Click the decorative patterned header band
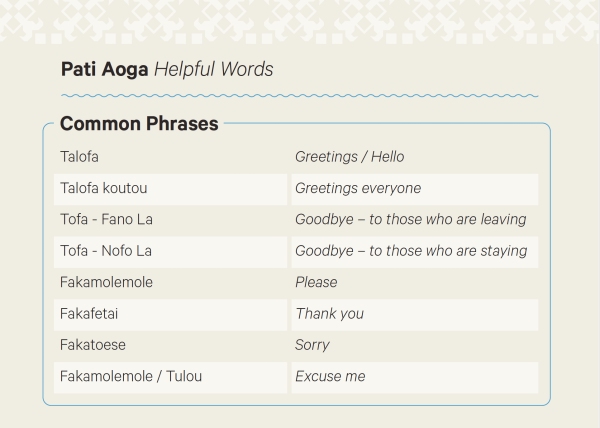Image resolution: width=600 pixels, height=428 pixels. [300, 18]
